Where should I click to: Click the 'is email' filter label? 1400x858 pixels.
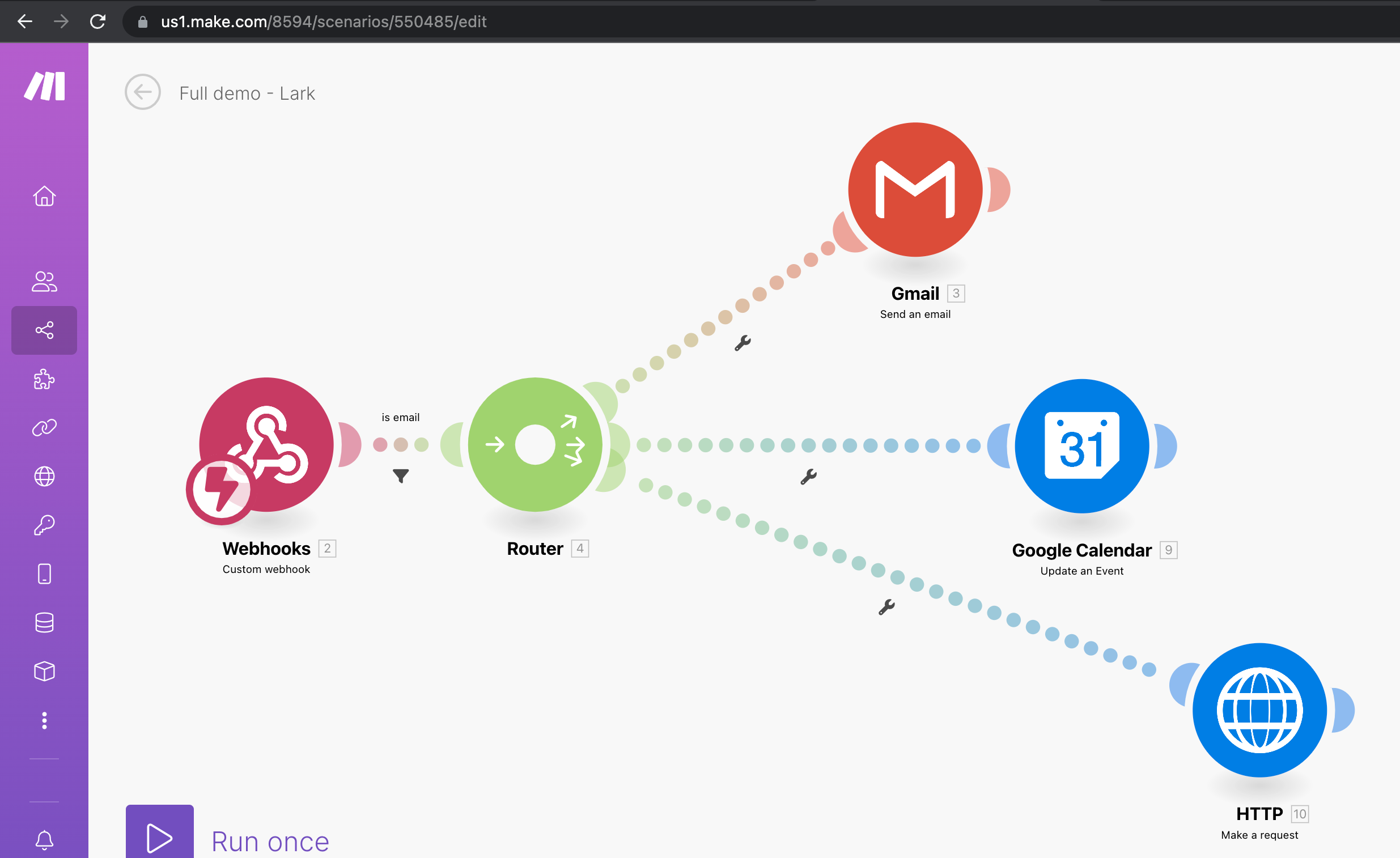401,417
